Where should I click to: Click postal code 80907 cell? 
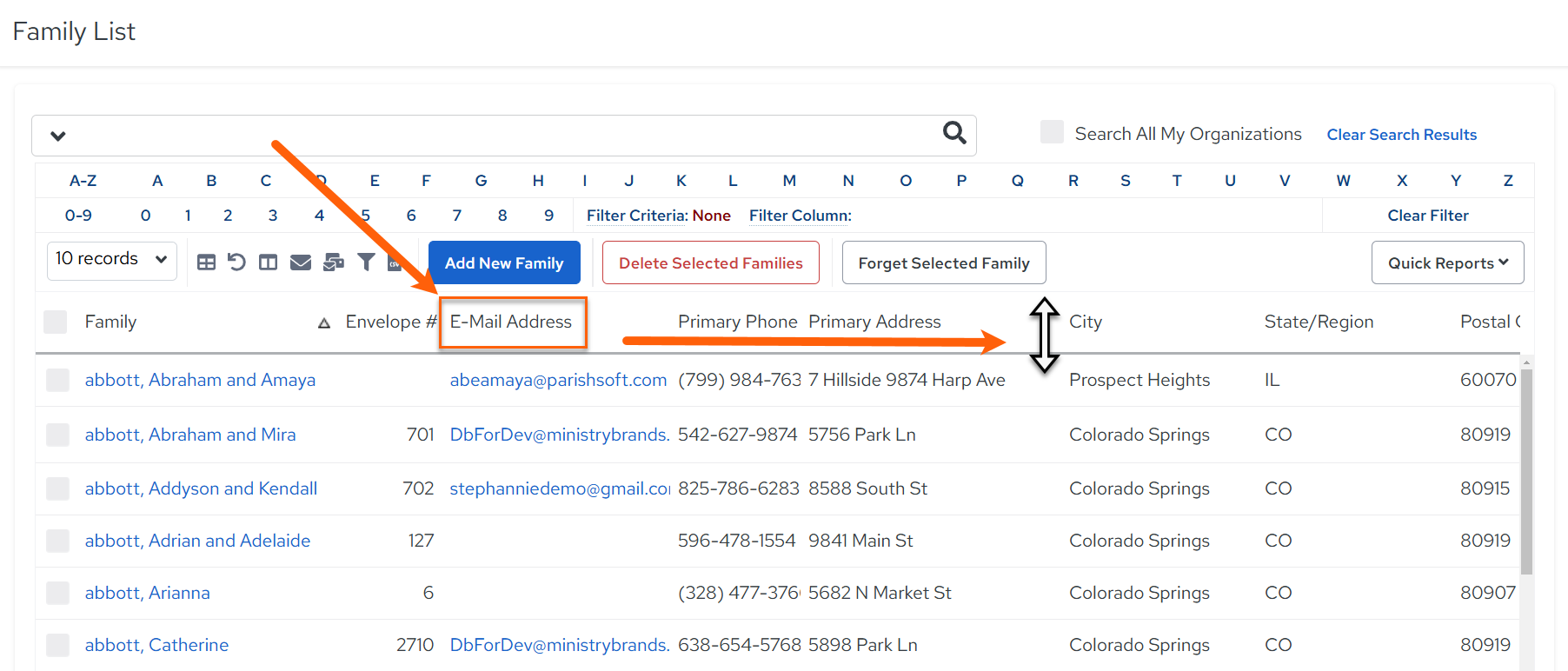click(1488, 593)
